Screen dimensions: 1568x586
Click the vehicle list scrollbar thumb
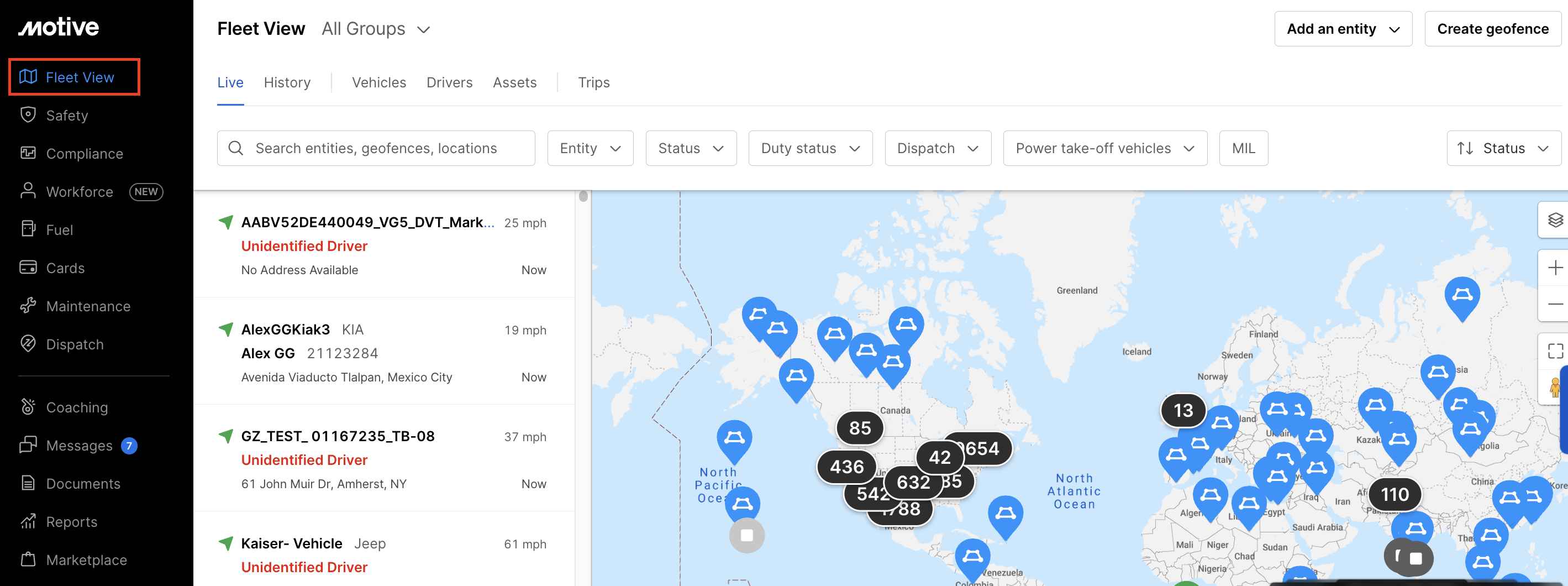click(x=583, y=196)
